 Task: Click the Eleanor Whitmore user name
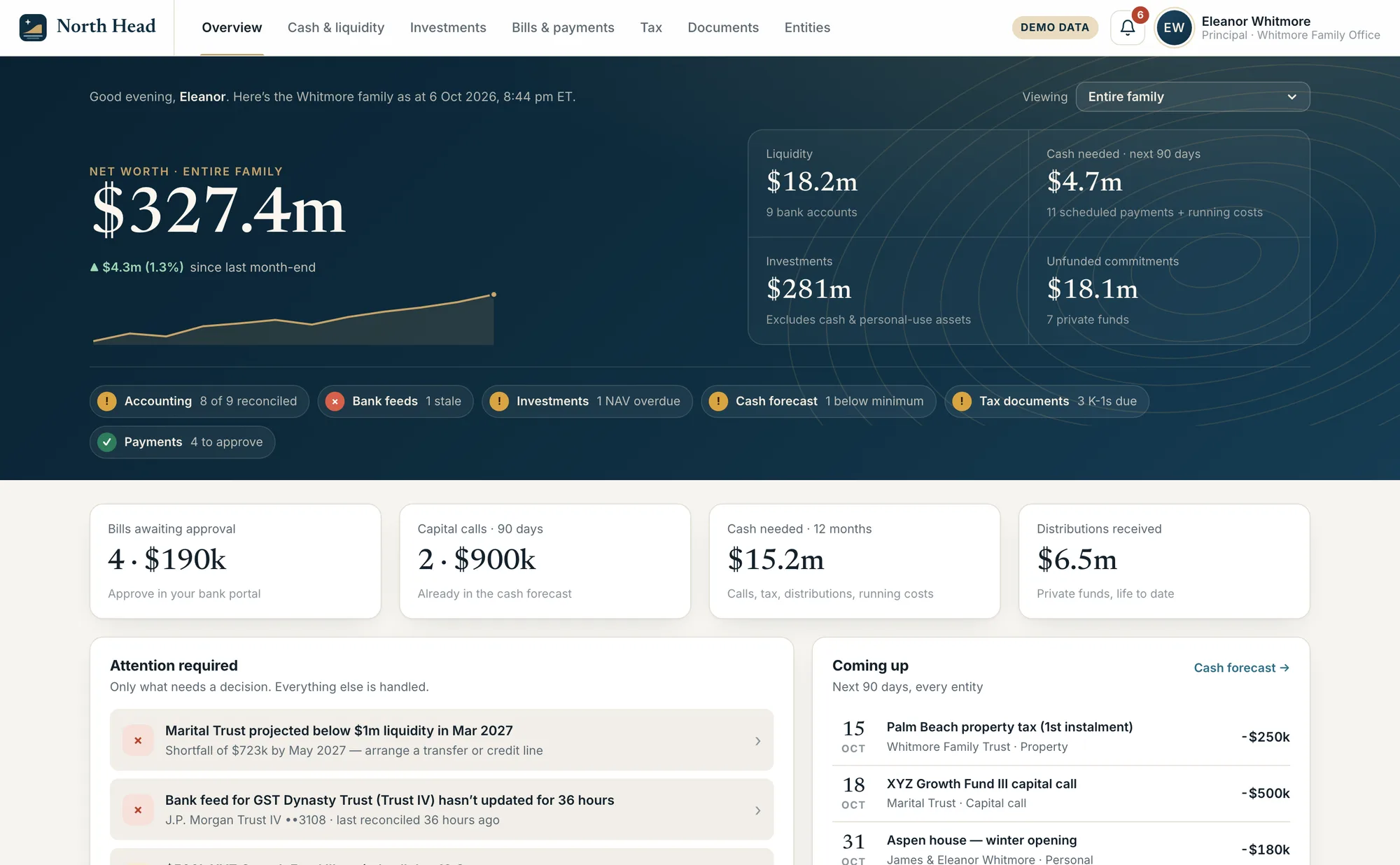[x=1256, y=21]
